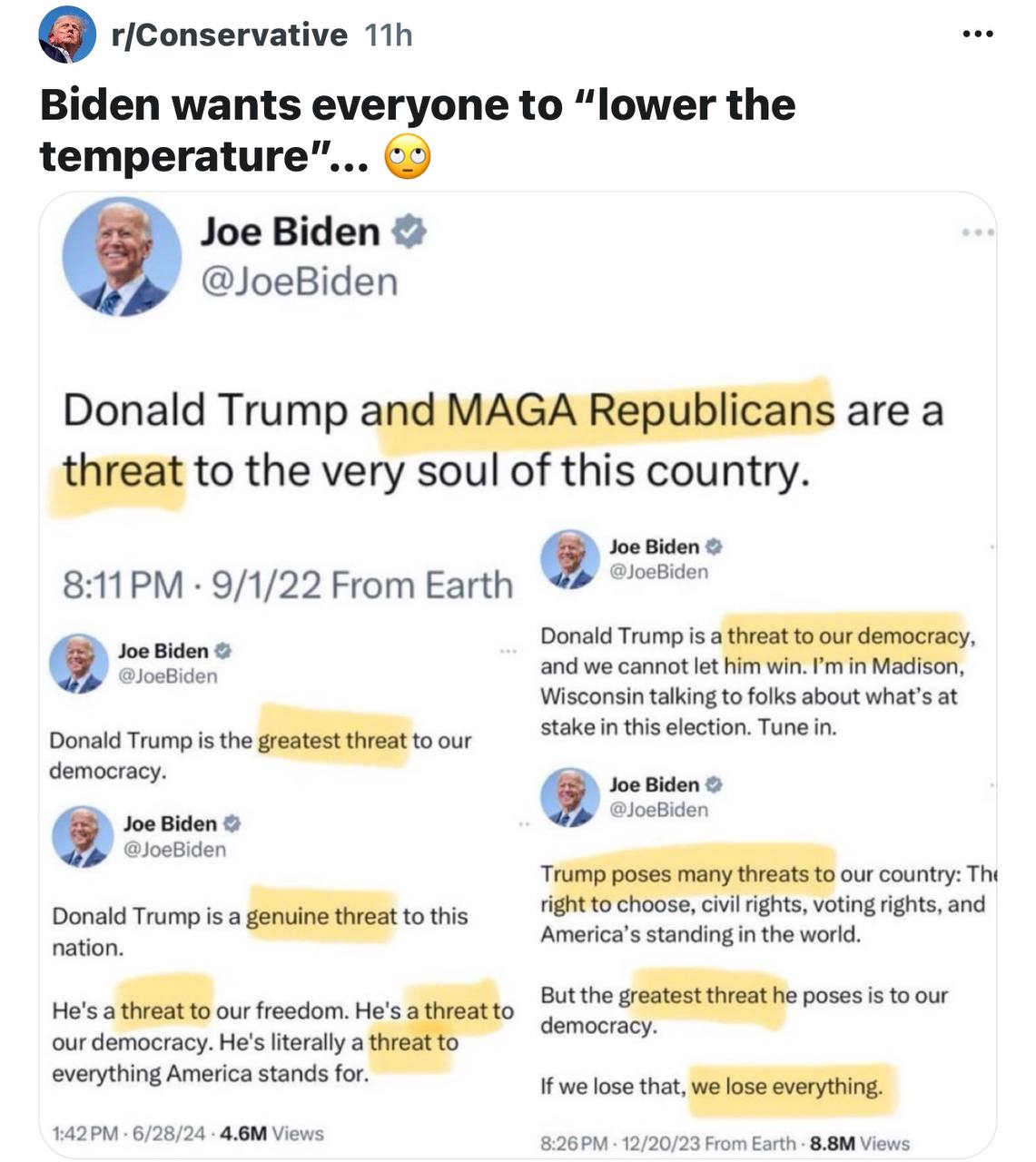
Task: Click the avatar on the "Trump poses many threats" tweet
Action: point(570,797)
